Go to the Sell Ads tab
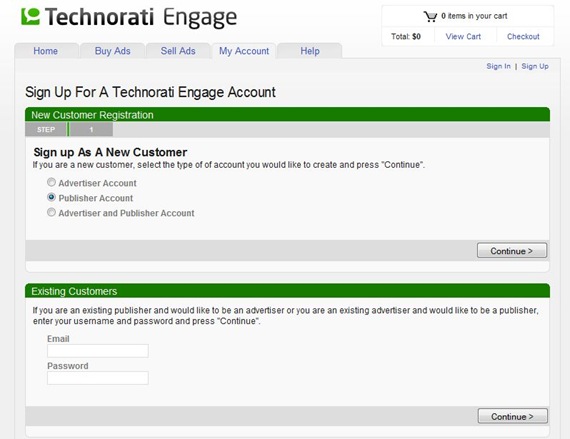570x439 pixels. click(178, 51)
